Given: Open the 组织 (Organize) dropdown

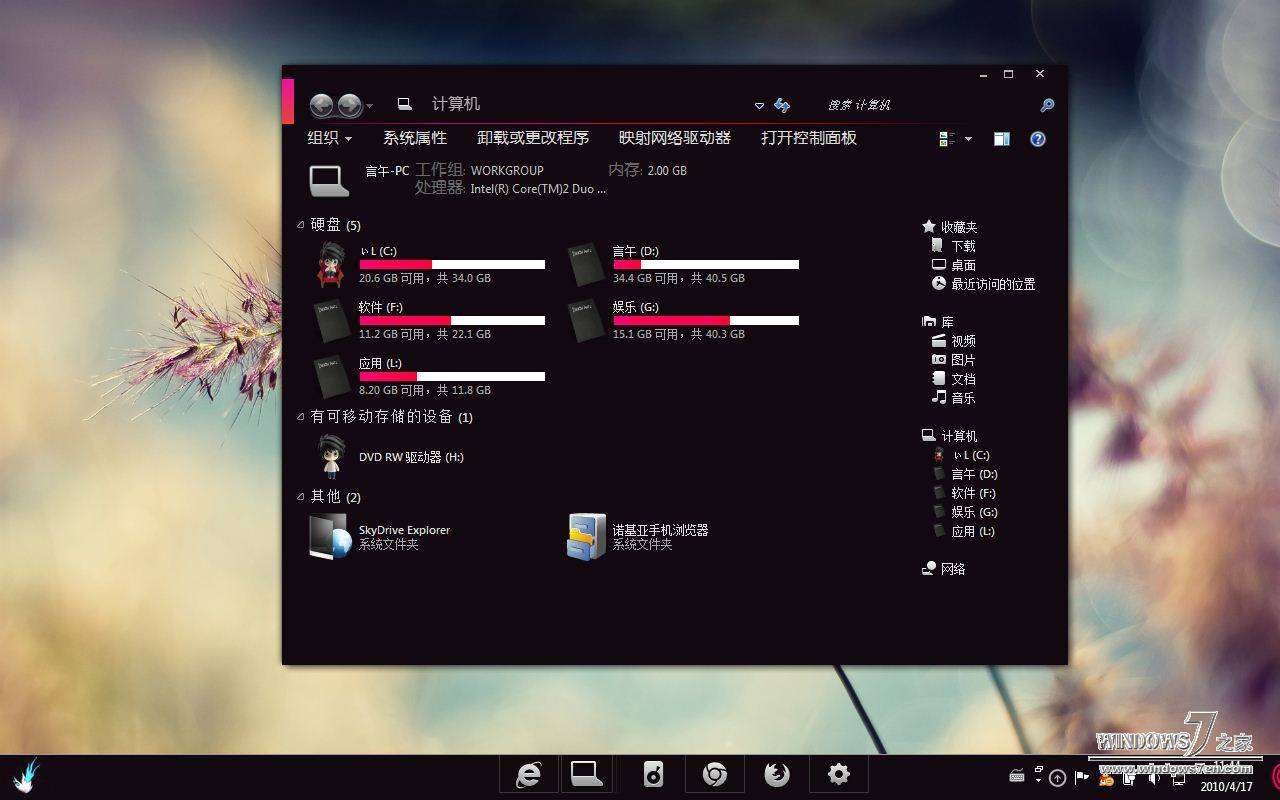Looking at the screenshot, I should [324, 138].
